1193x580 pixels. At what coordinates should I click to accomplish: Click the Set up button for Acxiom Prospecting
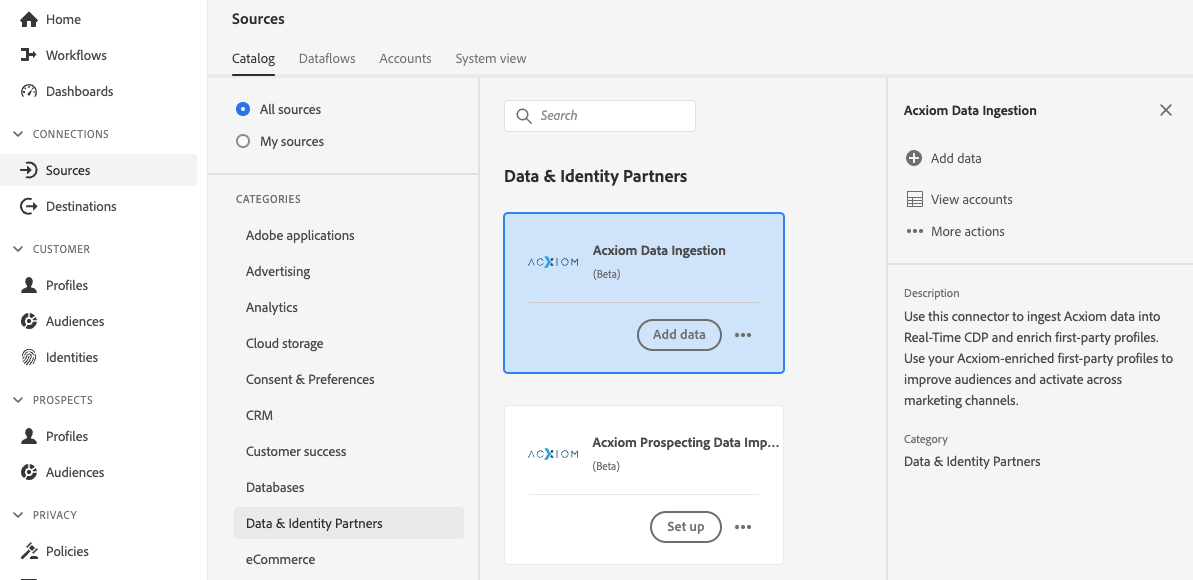[685, 527]
